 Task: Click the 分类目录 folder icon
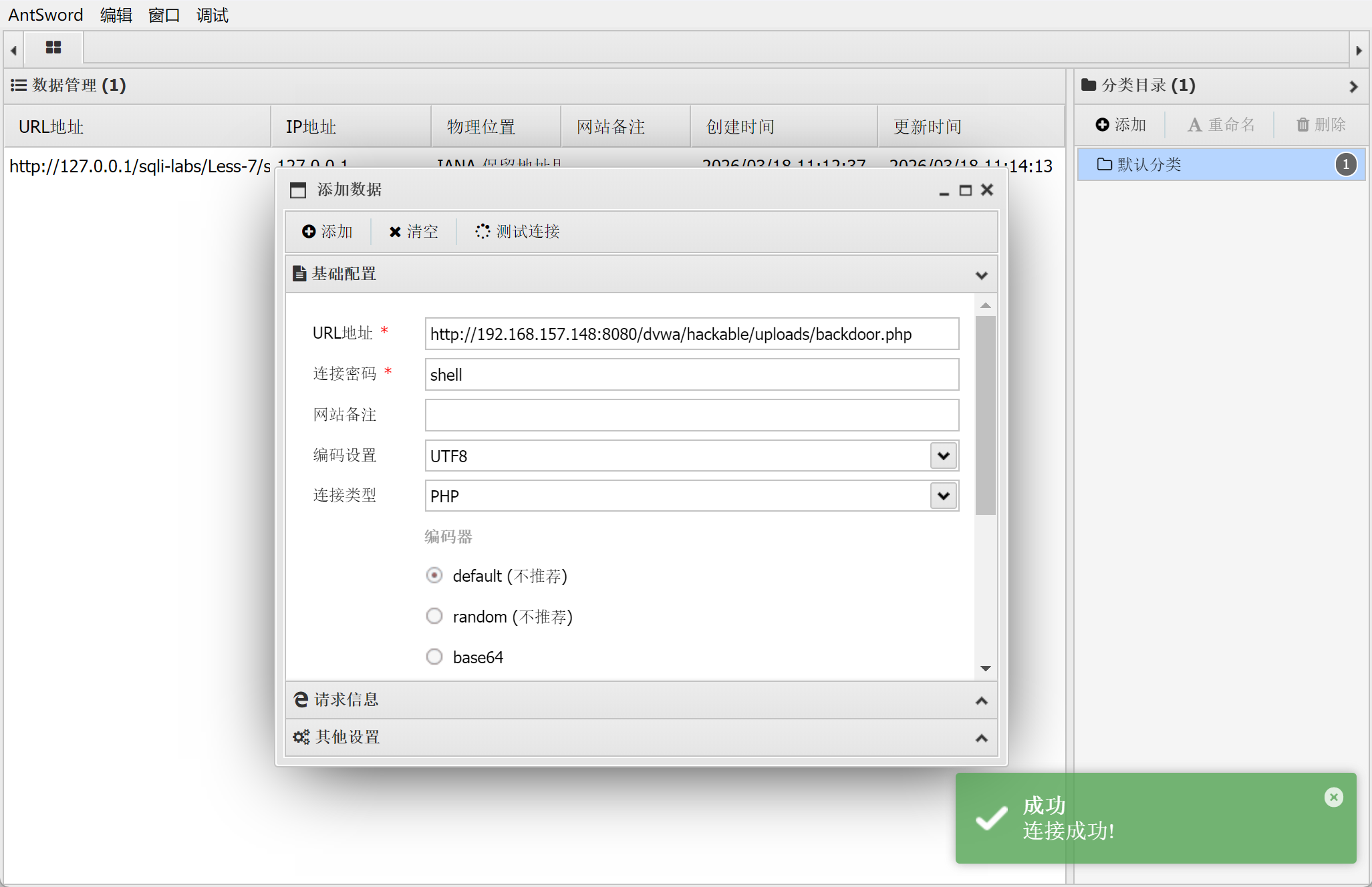(x=1089, y=85)
